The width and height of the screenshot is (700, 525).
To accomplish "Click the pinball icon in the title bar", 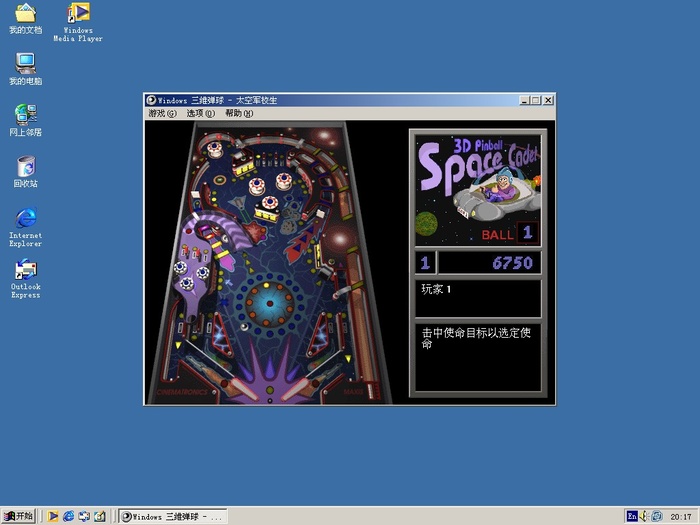I will point(151,100).
